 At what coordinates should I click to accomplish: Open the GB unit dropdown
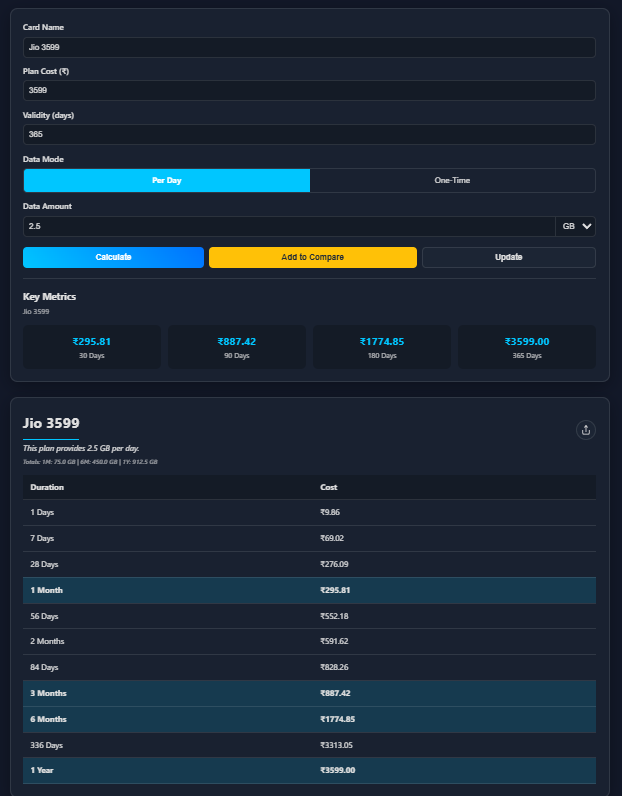click(575, 226)
